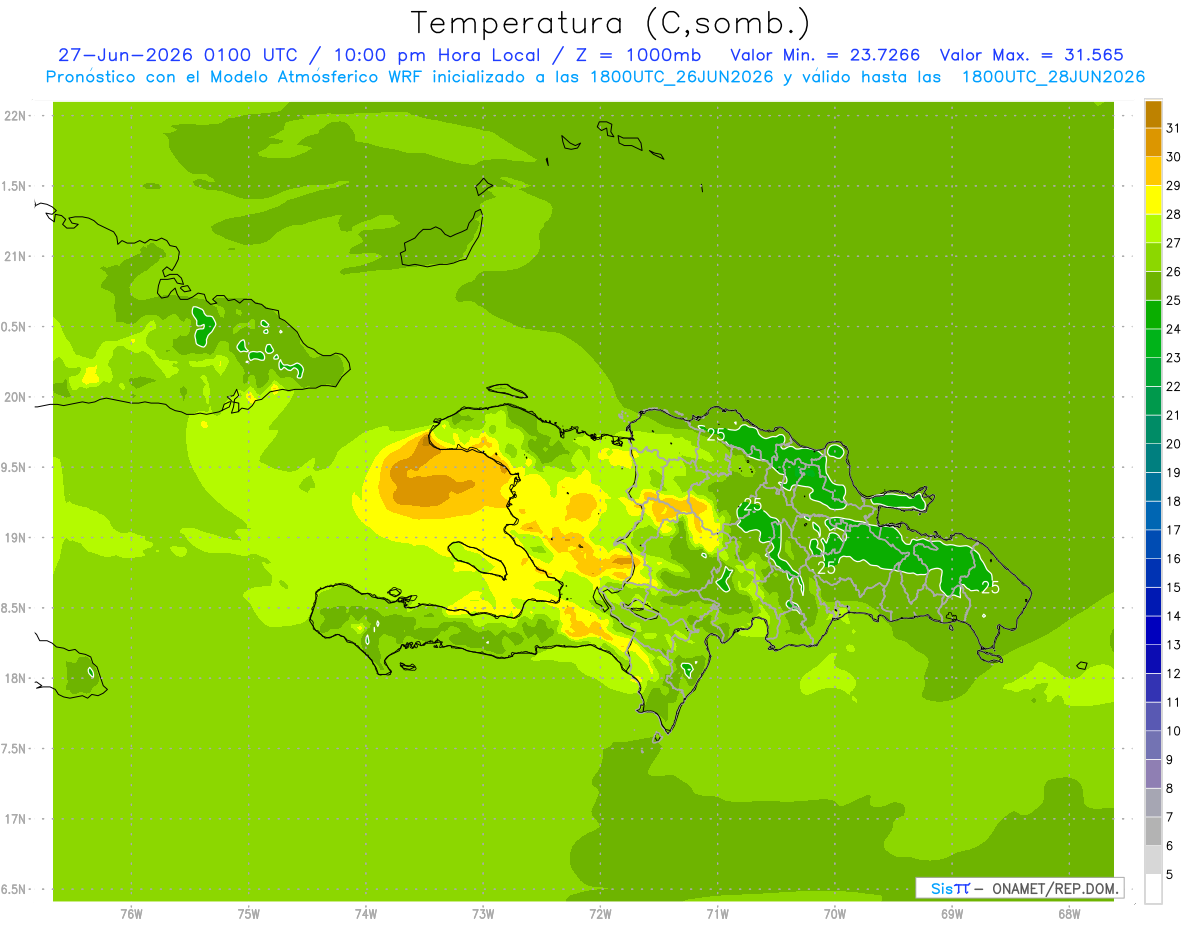Pick the yellow swatch between 28 and 29
The height and width of the screenshot is (927, 1200).
[x=1153, y=199]
